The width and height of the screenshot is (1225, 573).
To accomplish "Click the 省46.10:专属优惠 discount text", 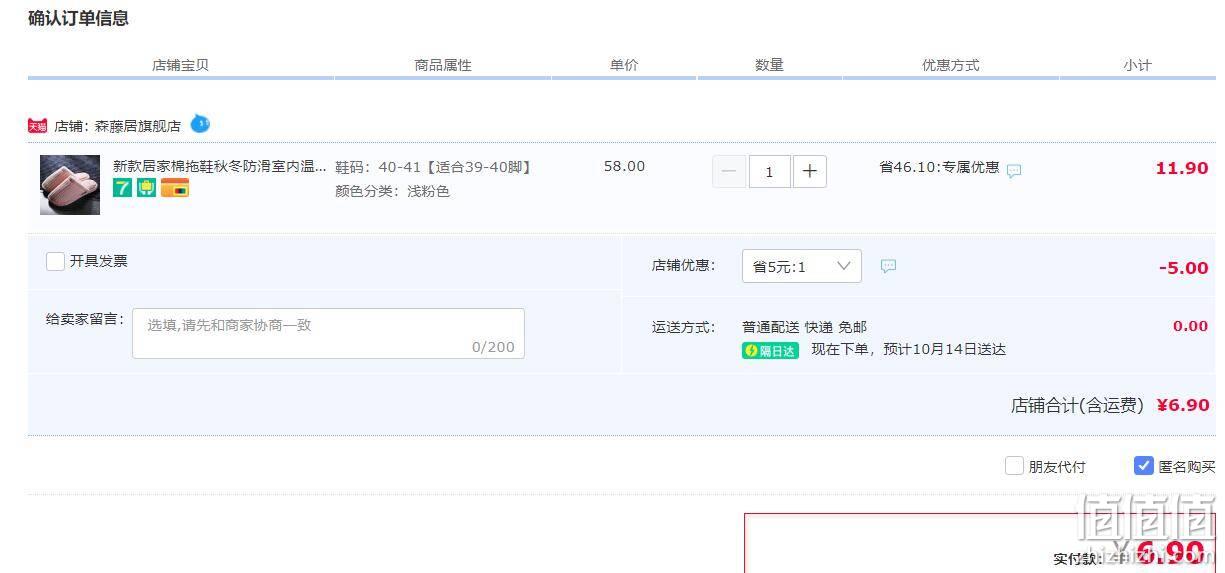I will (x=939, y=167).
